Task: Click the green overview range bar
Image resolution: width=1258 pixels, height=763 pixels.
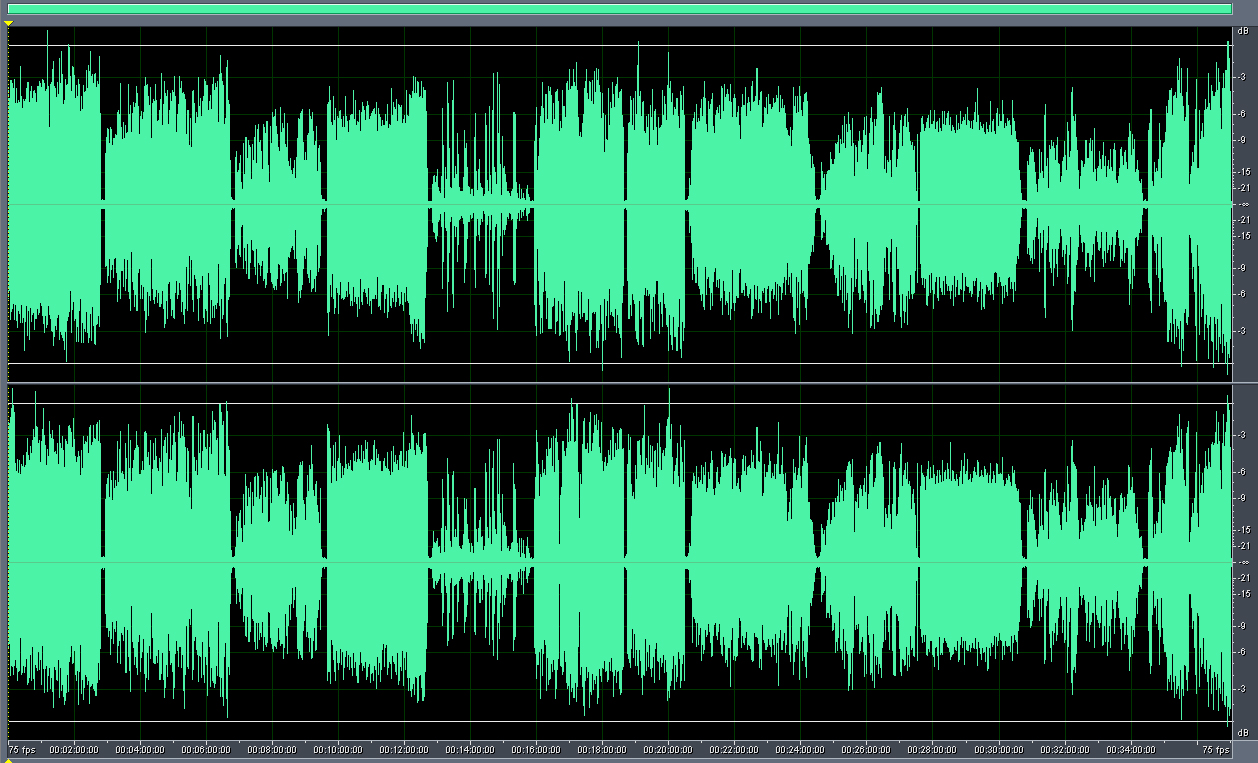Action: 620,9
